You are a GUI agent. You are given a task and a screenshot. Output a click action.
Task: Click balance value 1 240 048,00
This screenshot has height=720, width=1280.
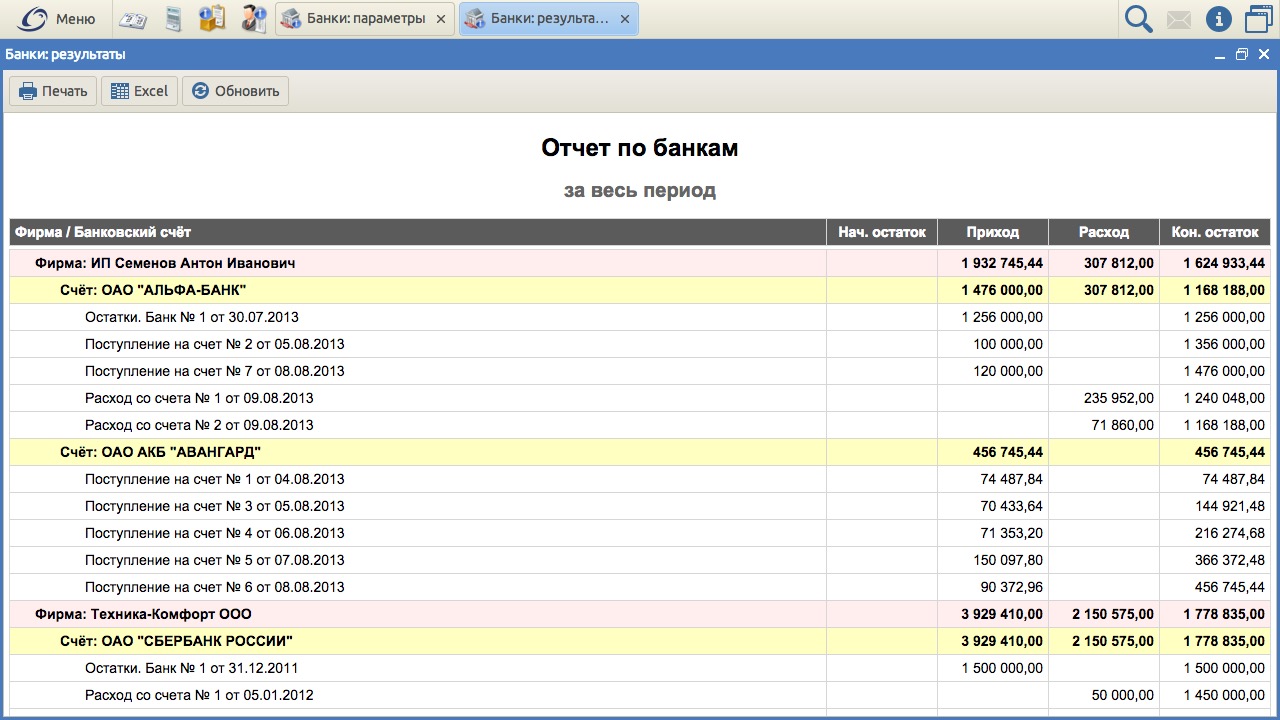1224,398
